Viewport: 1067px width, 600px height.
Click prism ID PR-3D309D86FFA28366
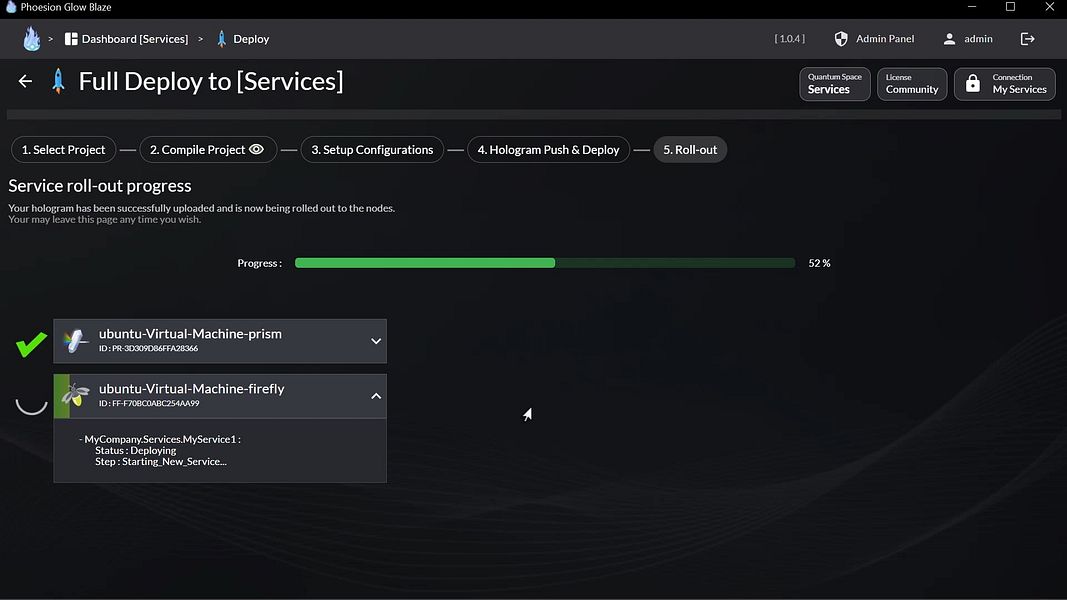click(148, 348)
